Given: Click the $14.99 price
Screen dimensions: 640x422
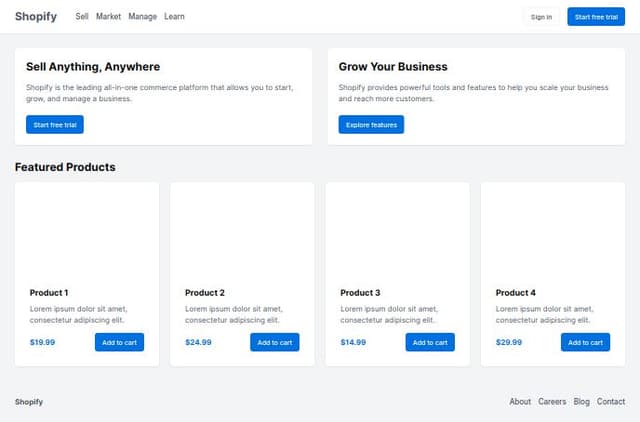Looking at the screenshot, I should (353, 342).
